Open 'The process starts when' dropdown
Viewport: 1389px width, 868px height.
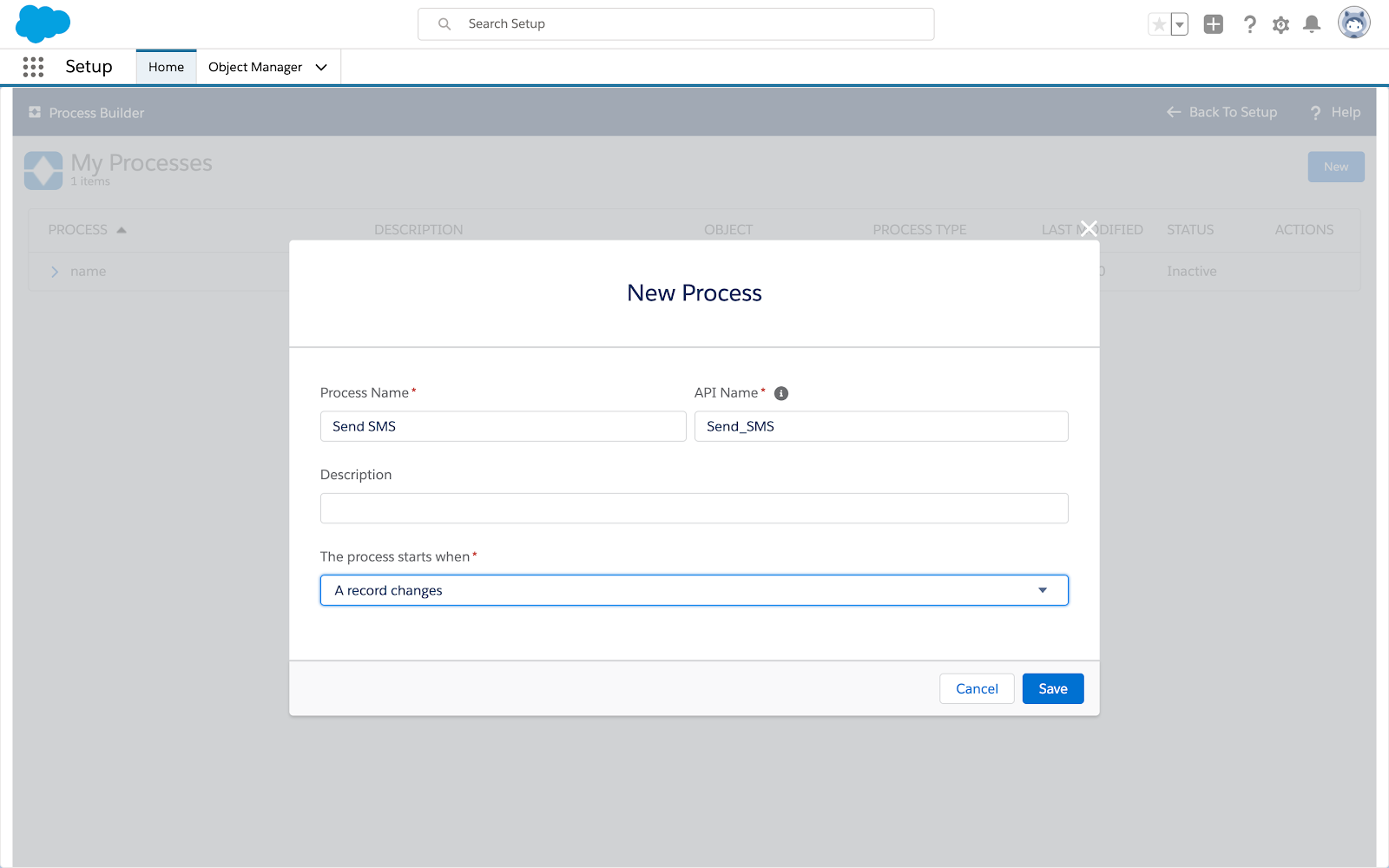694,590
